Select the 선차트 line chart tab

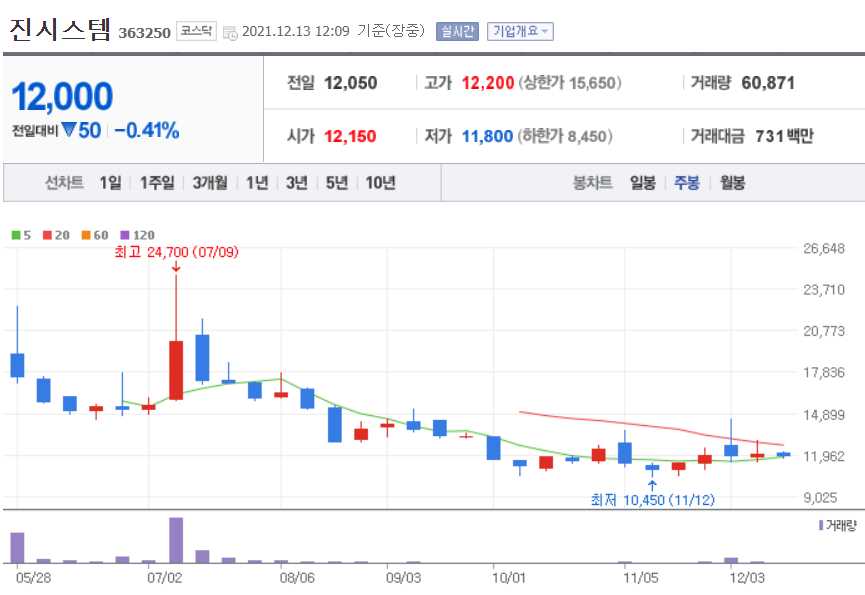pos(65,183)
